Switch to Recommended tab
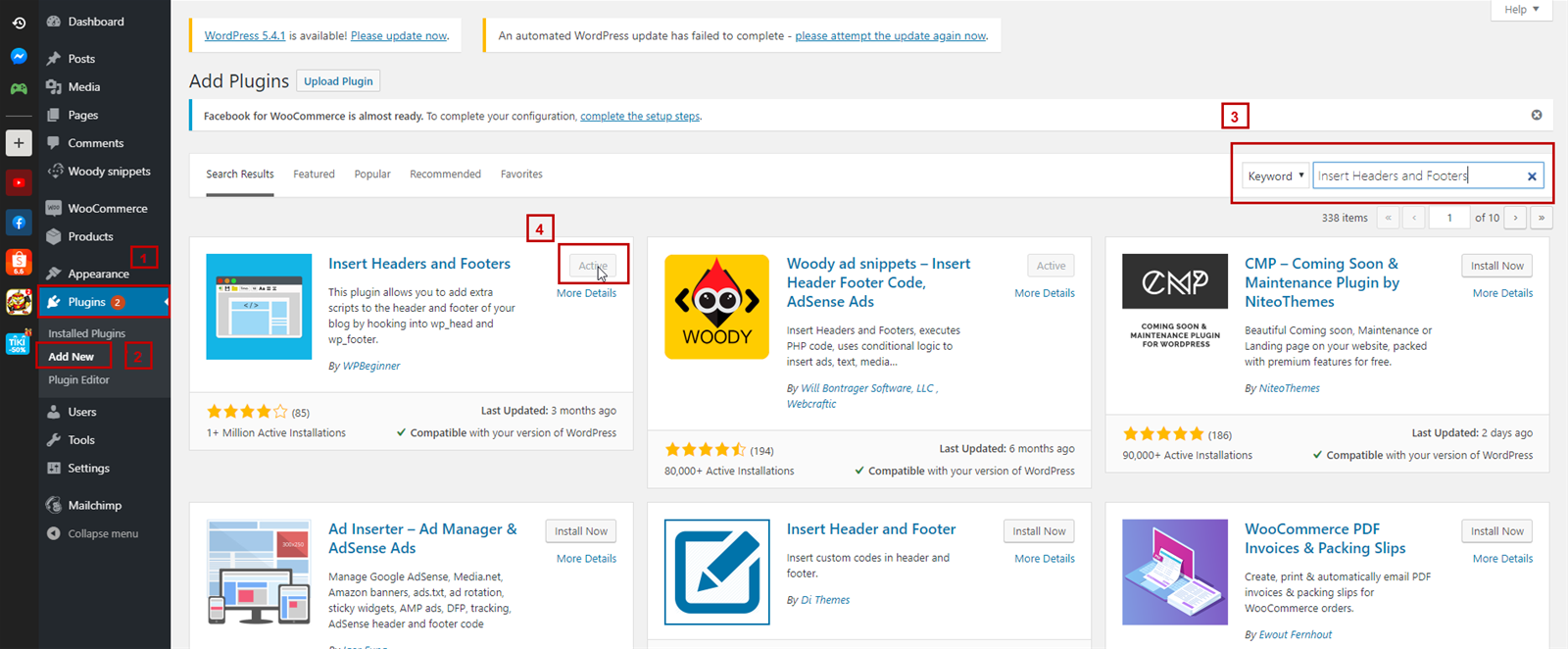 pos(445,175)
